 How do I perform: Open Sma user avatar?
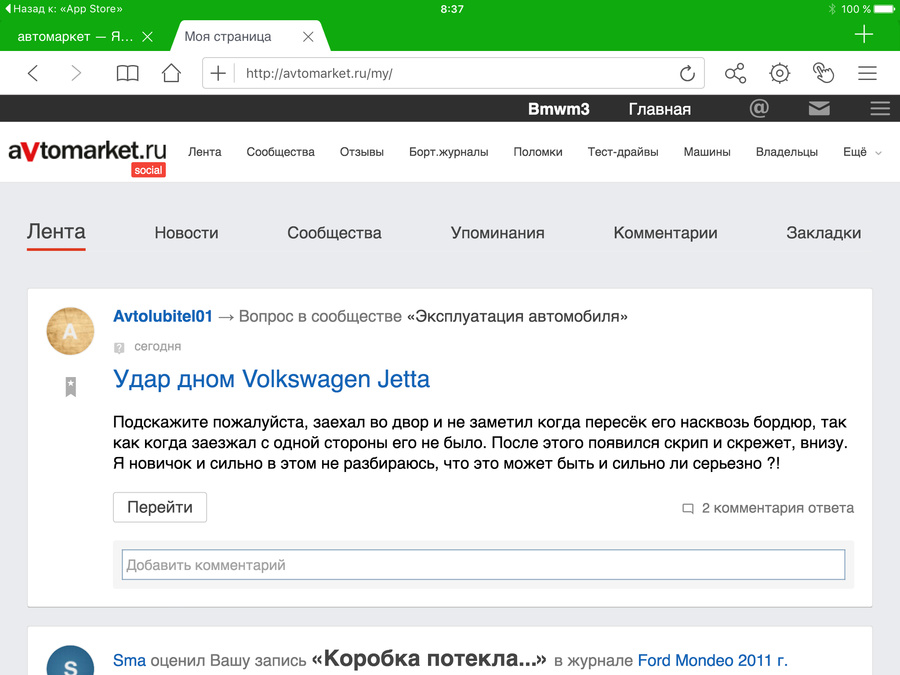point(70,661)
